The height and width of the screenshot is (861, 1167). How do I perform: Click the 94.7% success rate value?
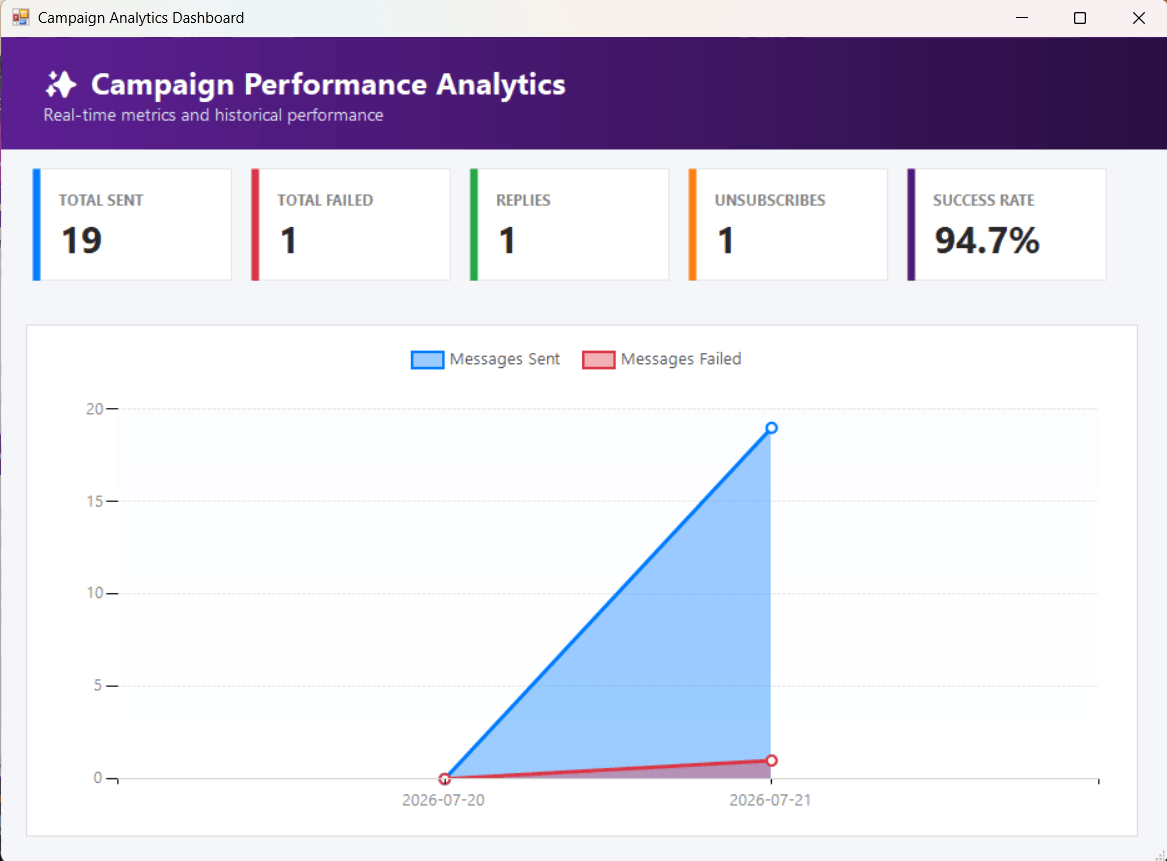click(987, 240)
